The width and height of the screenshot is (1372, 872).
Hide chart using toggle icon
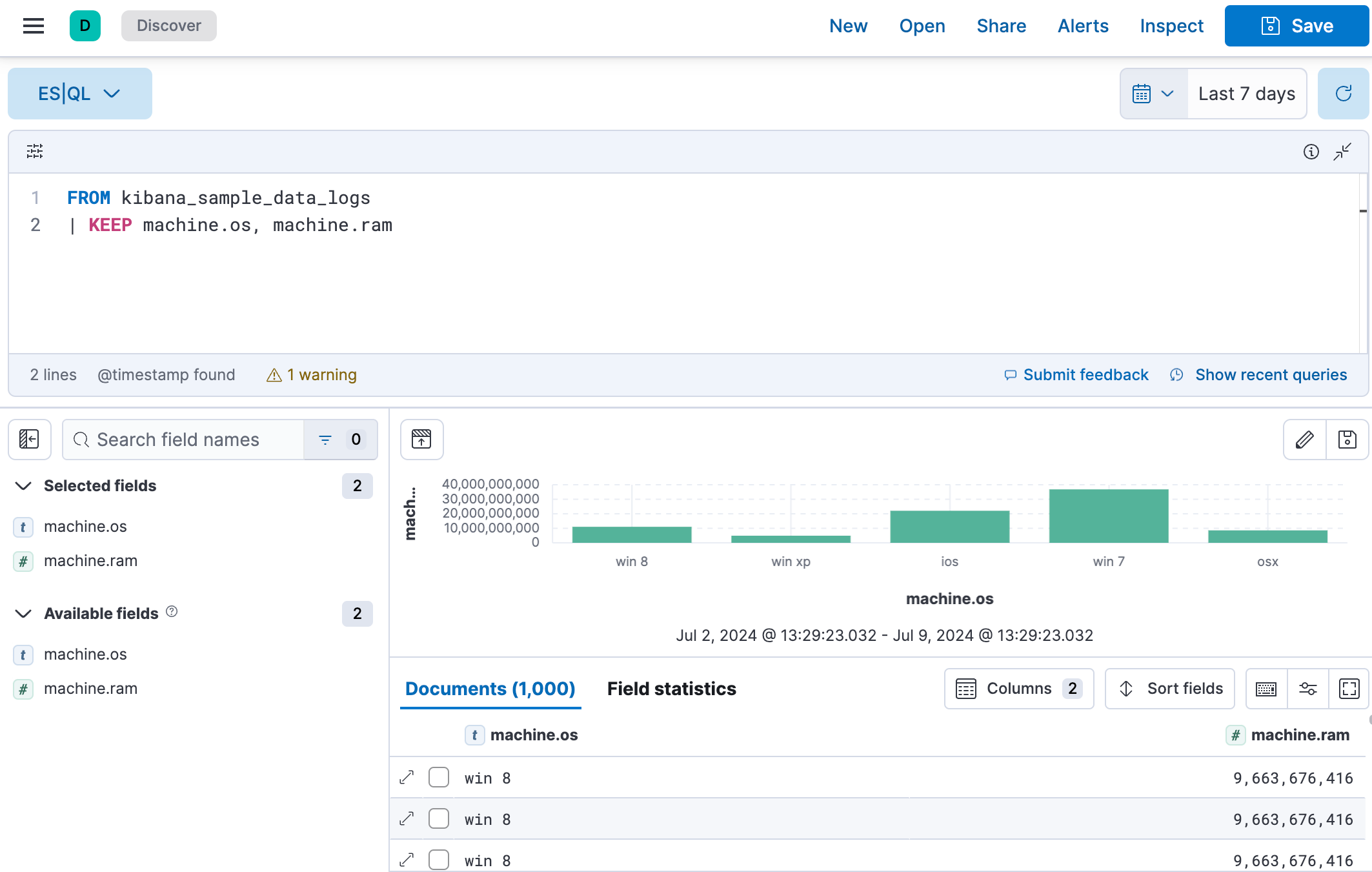[x=421, y=440]
